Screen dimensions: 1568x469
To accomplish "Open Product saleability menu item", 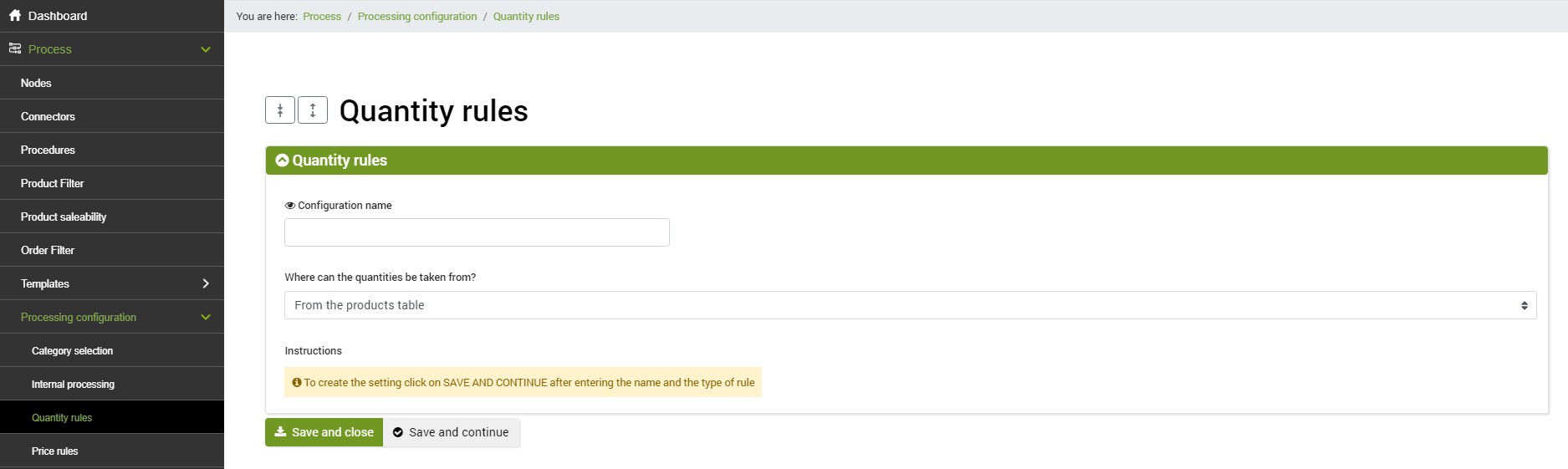I will pyautogui.click(x=112, y=217).
